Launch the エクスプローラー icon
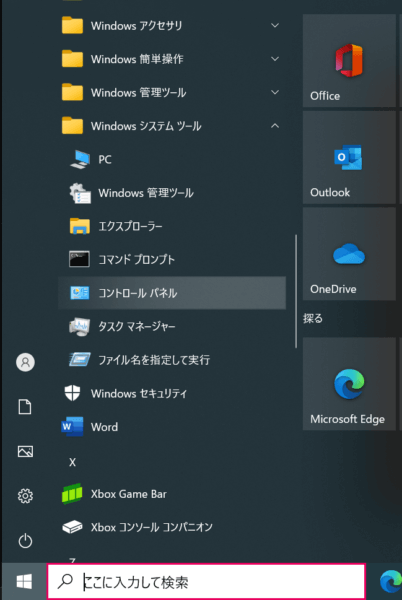 click(x=80, y=226)
